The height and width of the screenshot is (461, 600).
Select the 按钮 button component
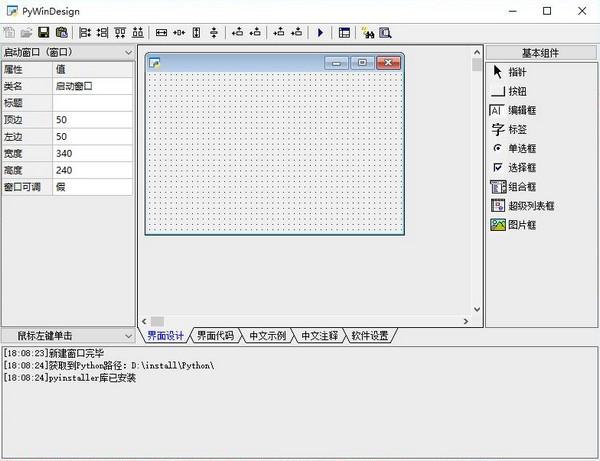click(509, 91)
